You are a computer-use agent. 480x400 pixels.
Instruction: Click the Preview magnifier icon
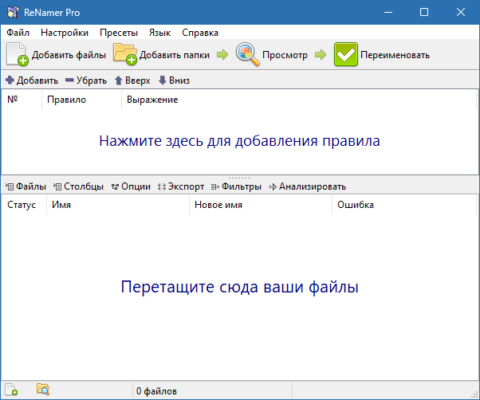coord(248,54)
